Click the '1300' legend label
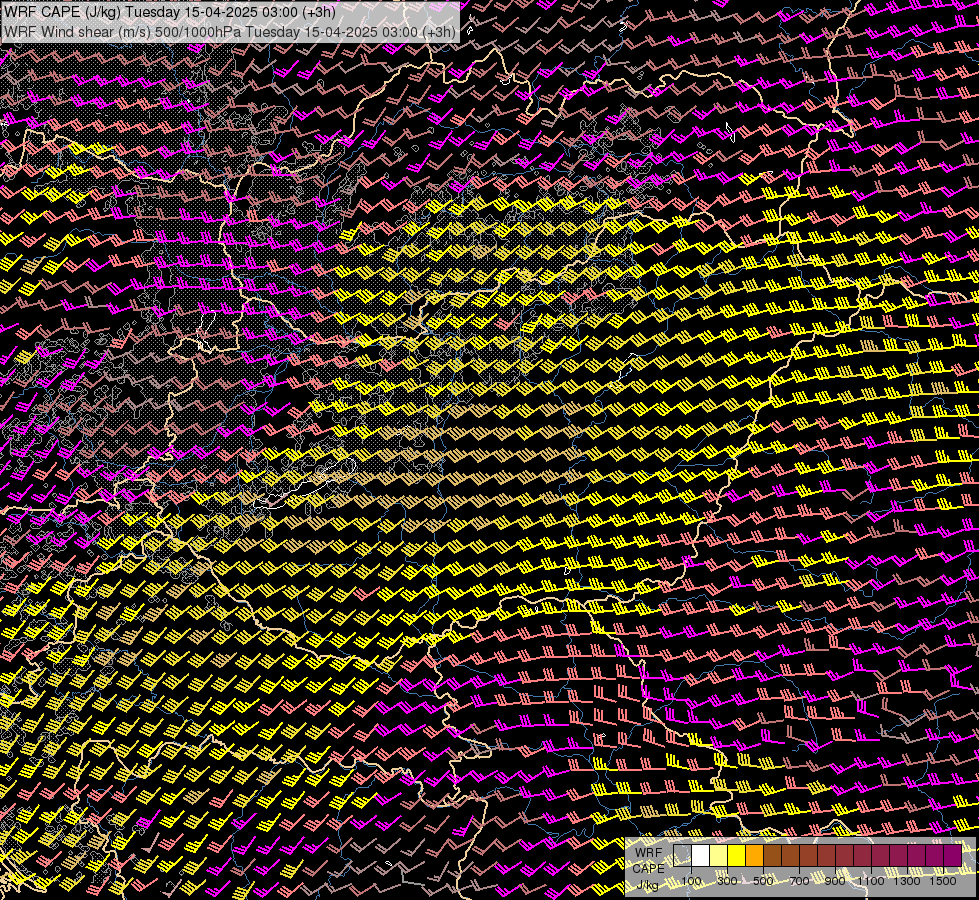The image size is (979, 900). [907, 881]
